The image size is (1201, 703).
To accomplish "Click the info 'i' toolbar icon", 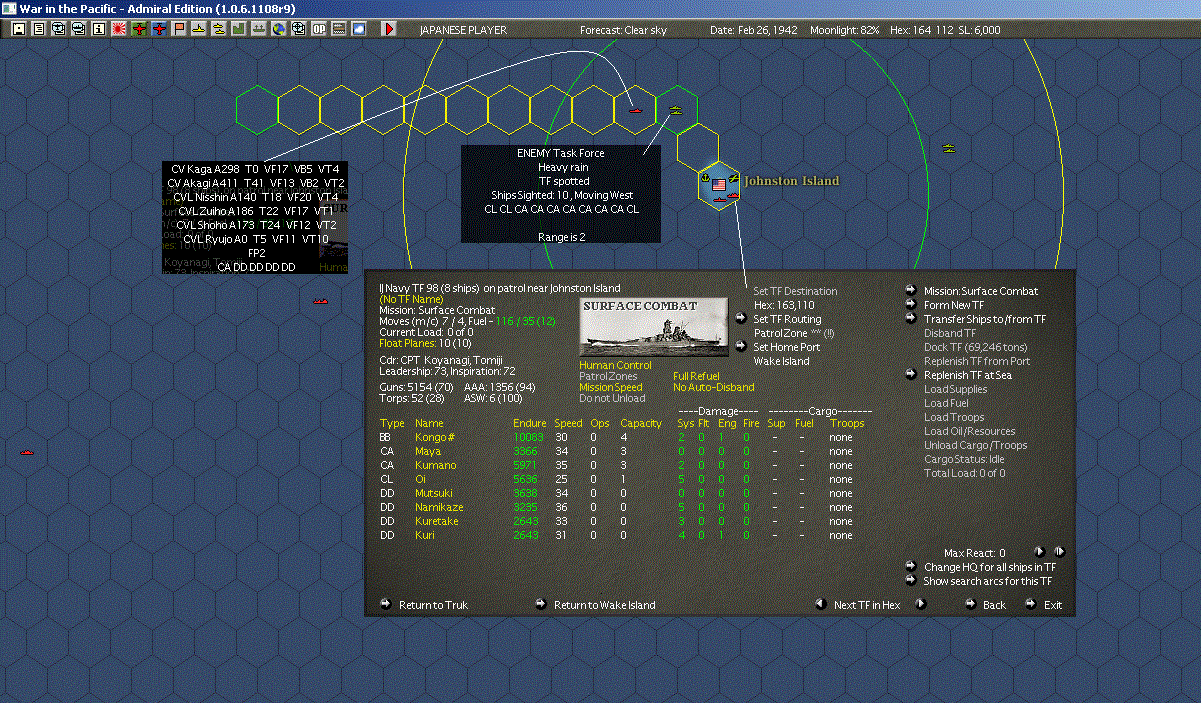I will [98, 29].
